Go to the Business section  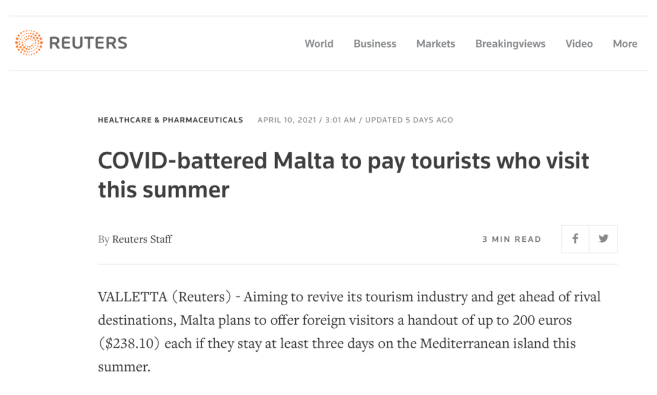[x=375, y=44]
